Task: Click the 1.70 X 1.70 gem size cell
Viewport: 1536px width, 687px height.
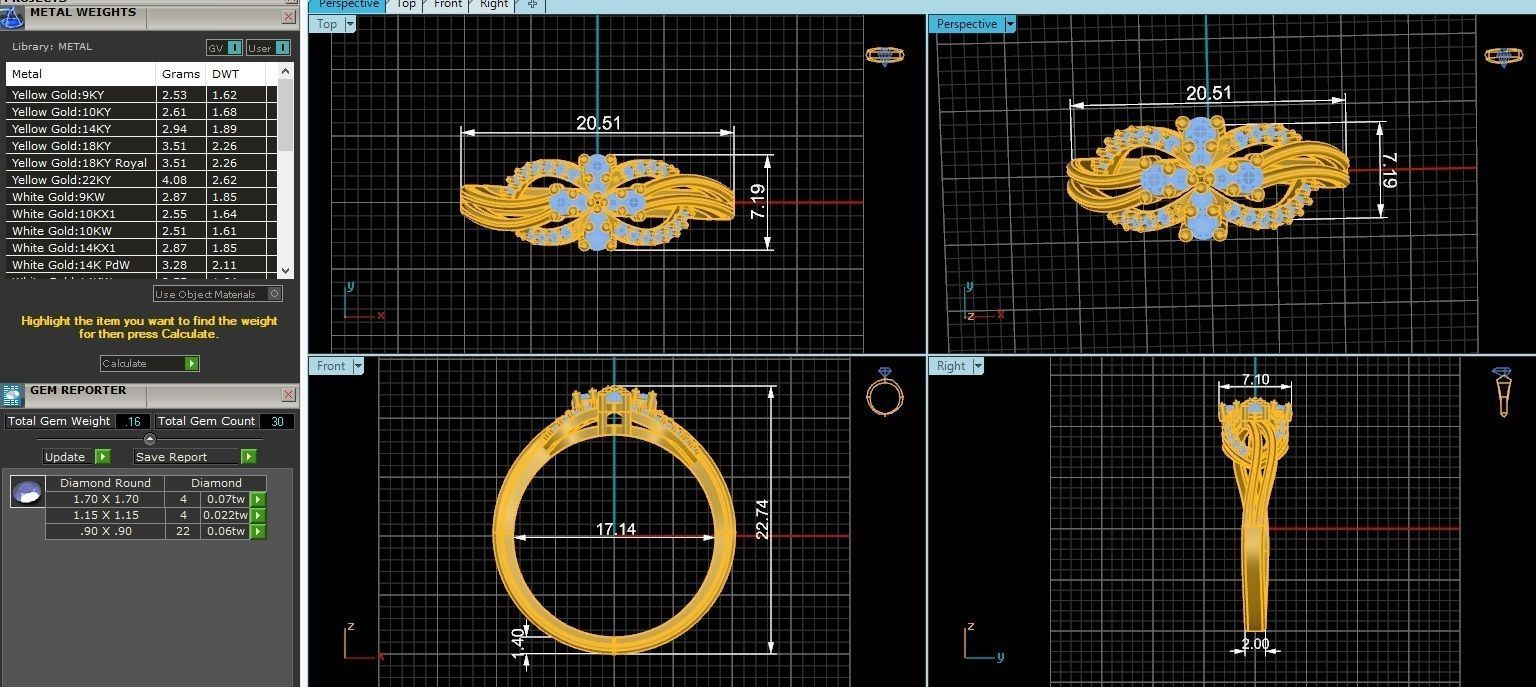Action: 105,499
